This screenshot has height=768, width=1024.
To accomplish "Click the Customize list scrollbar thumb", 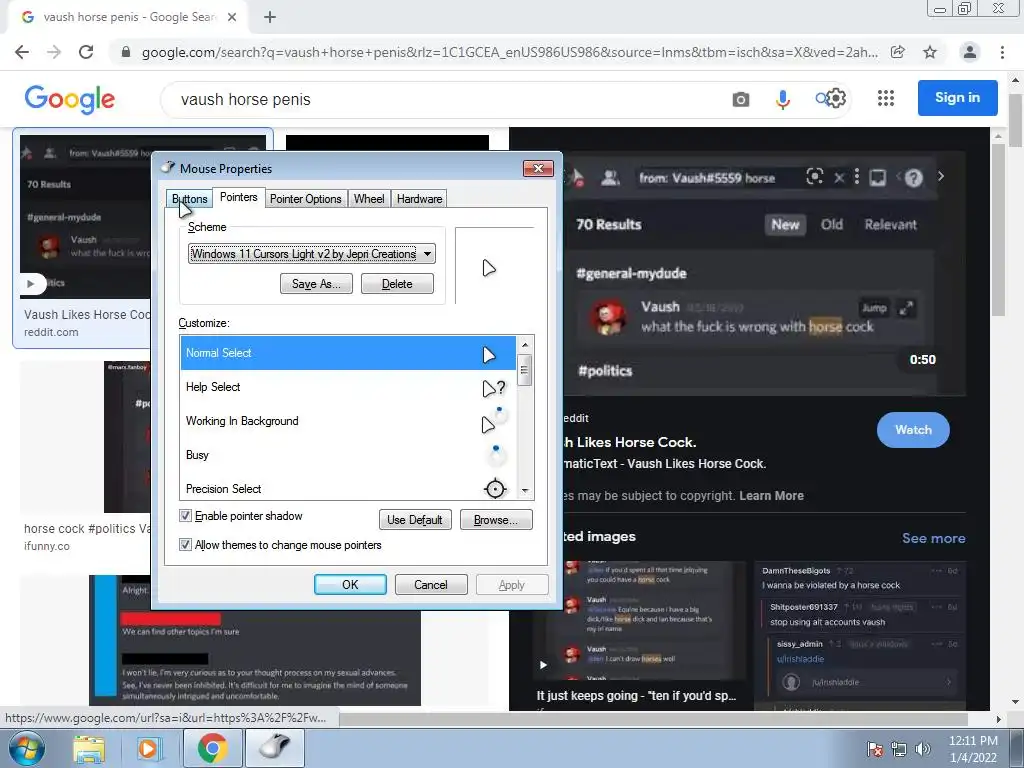I will click(525, 370).
